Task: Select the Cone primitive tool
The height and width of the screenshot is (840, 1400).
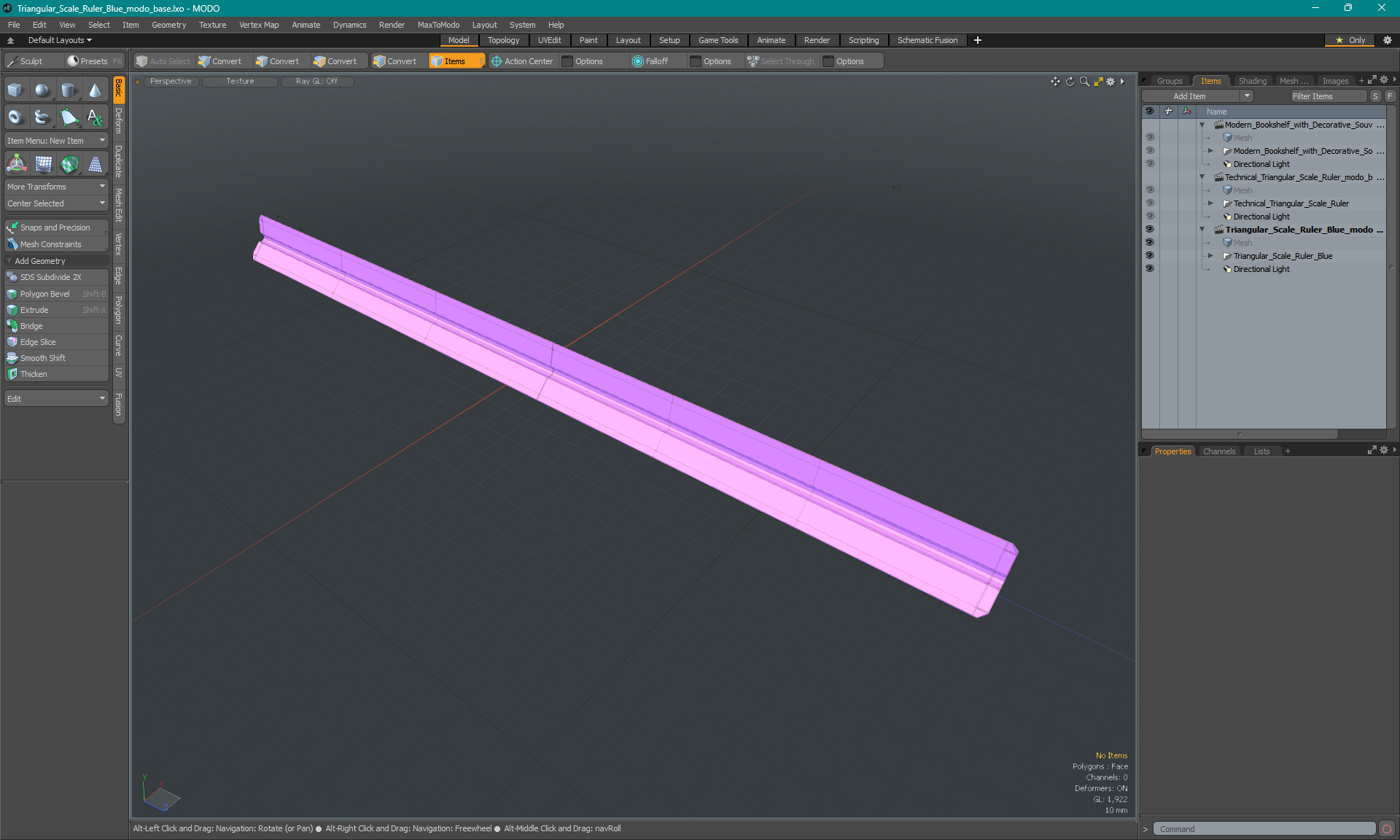Action: click(96, 90)
